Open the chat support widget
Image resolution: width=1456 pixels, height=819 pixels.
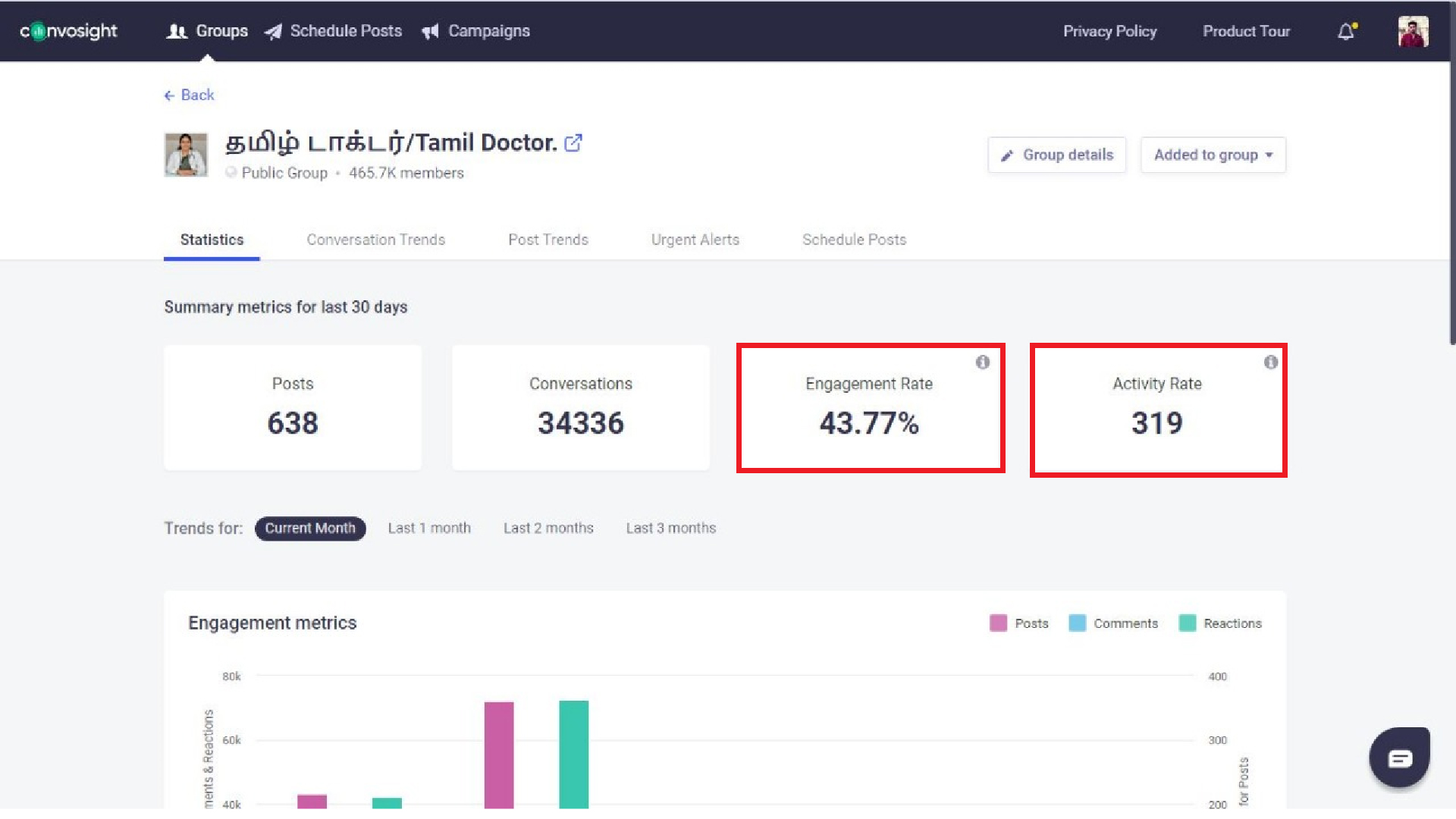coord(1399,758)
